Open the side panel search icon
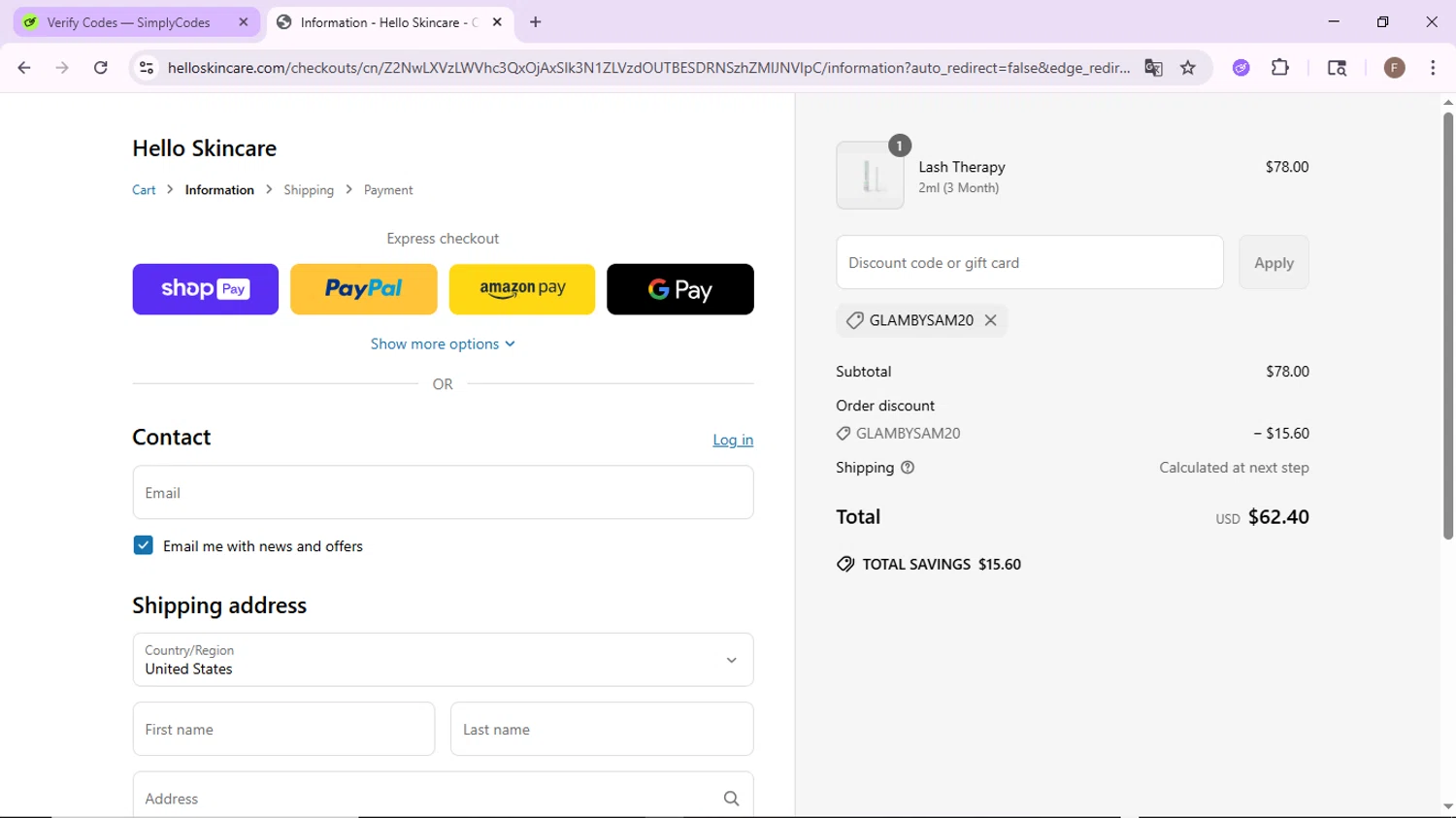1456x818 pixels. (1337, 68)
